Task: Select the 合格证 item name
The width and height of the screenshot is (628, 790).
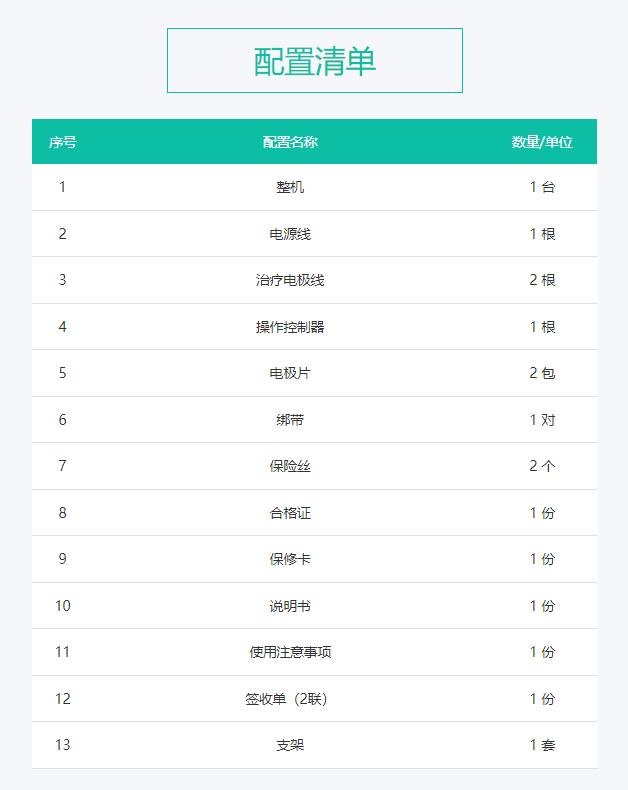Action: coord(290,513)
